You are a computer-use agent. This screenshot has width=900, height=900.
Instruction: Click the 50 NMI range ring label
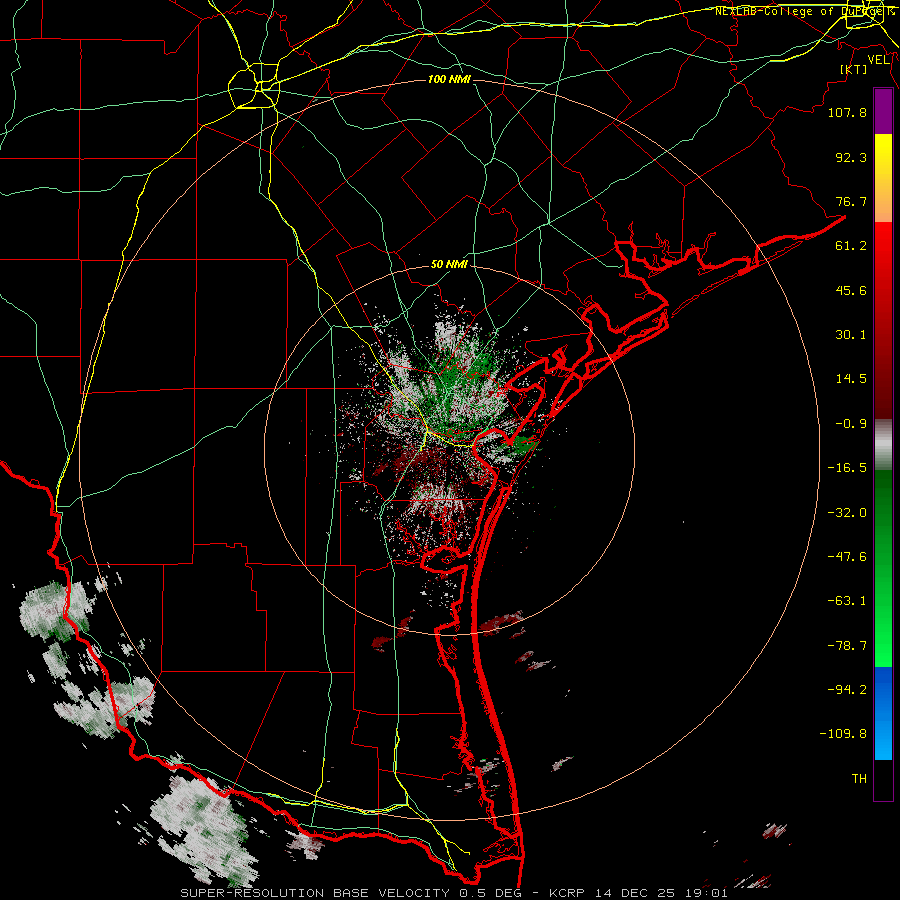pos(449,264)
